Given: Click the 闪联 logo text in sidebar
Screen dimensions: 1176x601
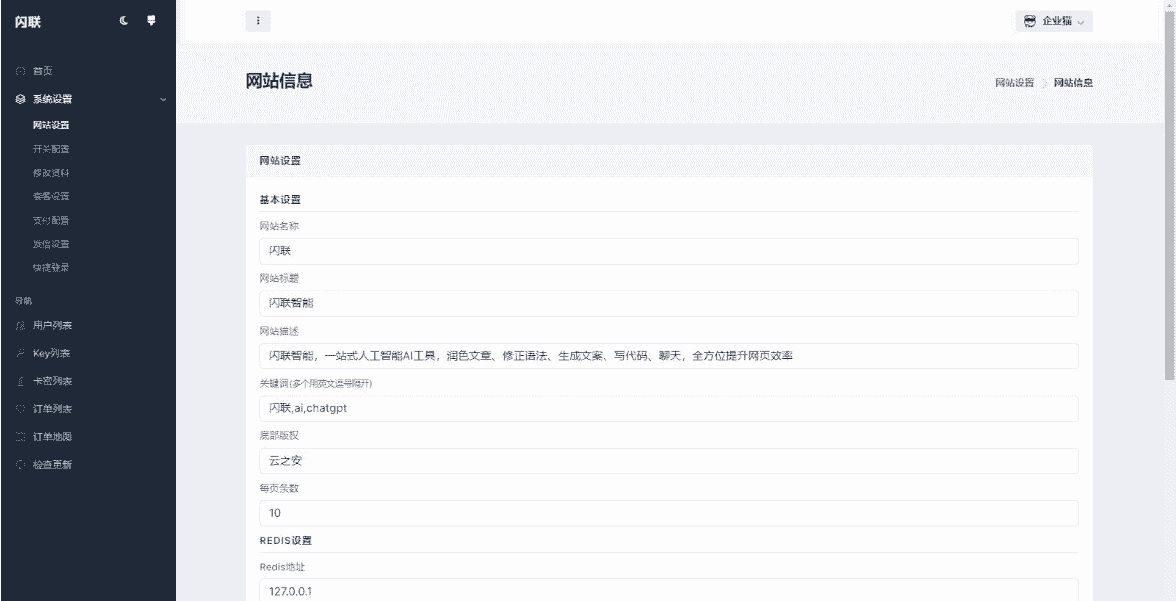Looking at the screenshot, I should [28, 22].
